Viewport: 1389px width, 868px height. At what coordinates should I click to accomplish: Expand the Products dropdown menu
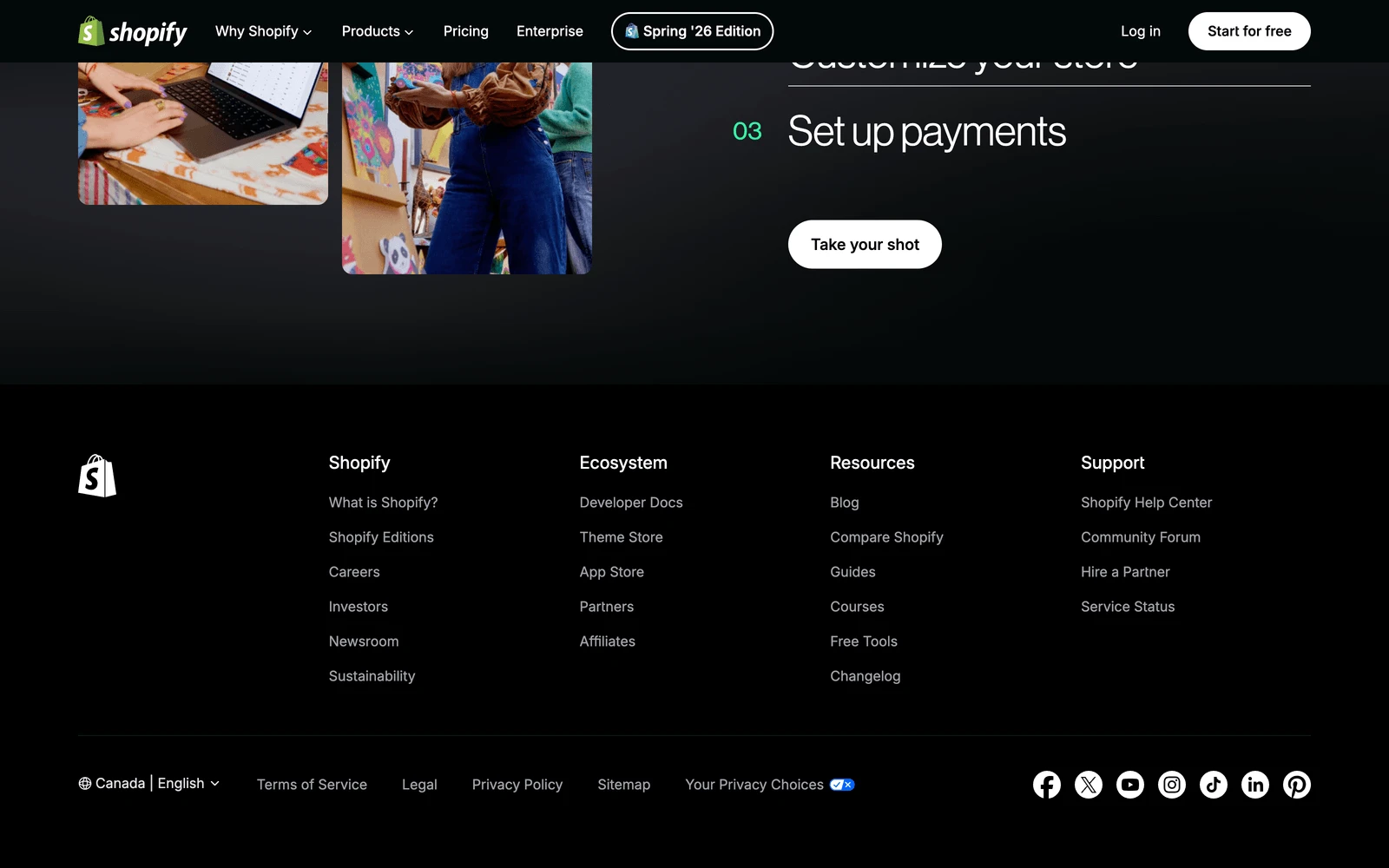(x=378, y=31)
